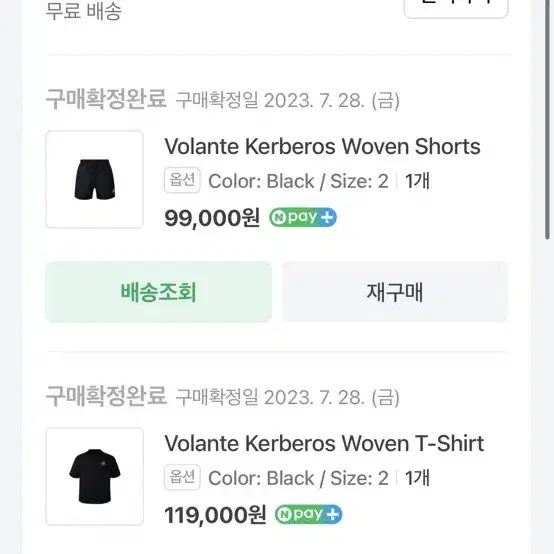
Task: Click the shorts Color: Black / Size: 2 option text
Action: (x=298, y=181)
